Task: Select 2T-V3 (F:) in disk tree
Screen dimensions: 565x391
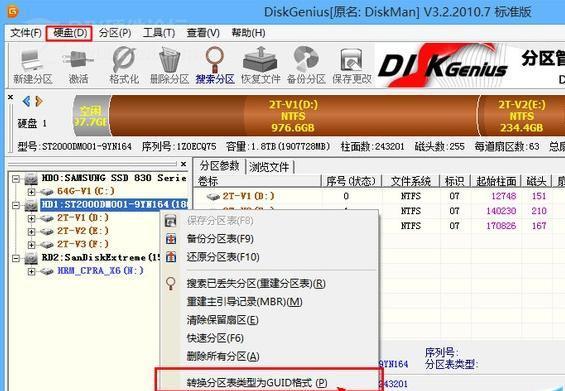Action: 83,244
